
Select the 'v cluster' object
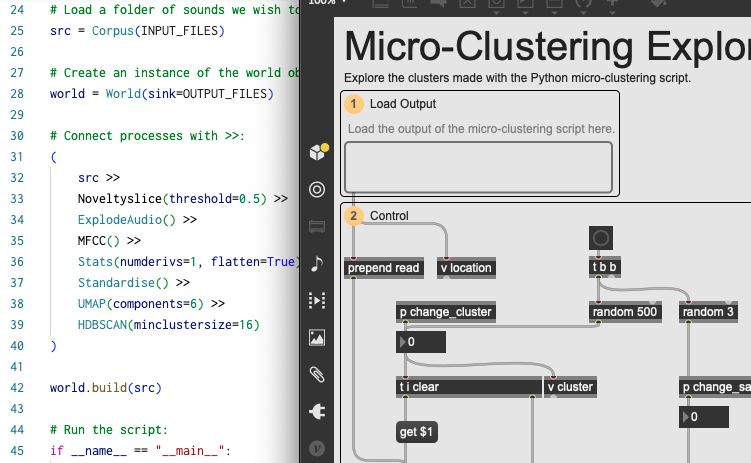pyautogui.click(x=570, y=387)
